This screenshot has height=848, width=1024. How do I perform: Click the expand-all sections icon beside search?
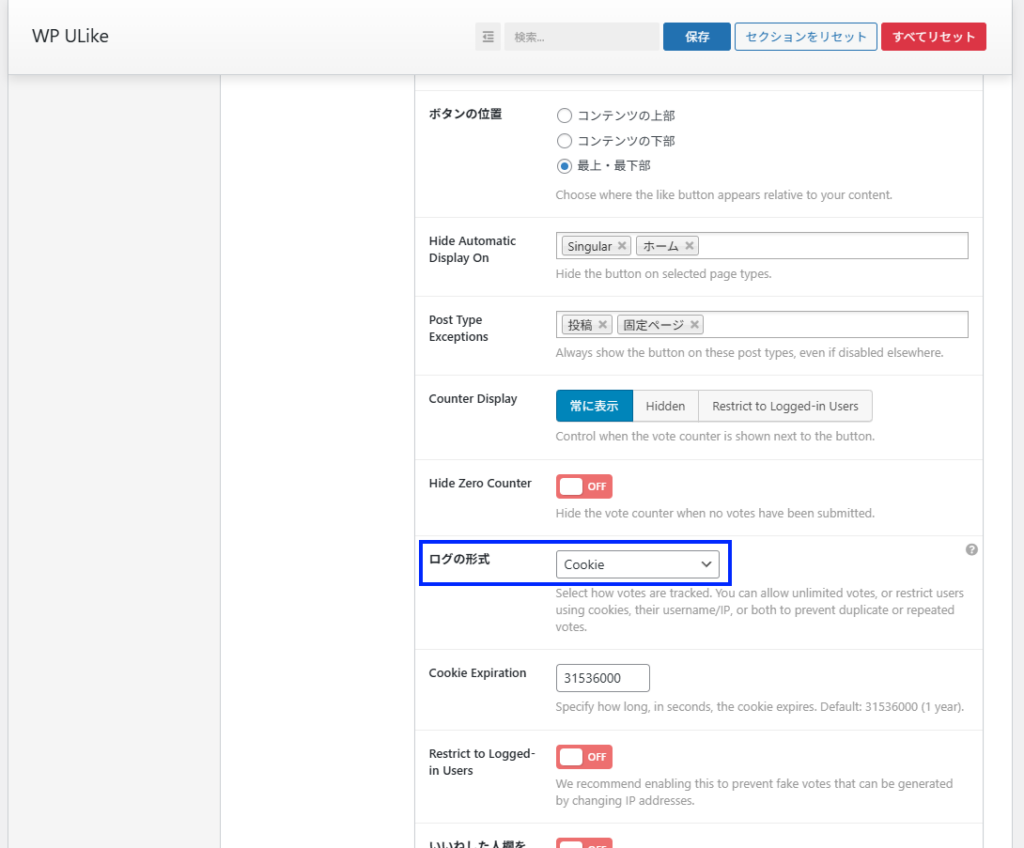coord(488,37)
